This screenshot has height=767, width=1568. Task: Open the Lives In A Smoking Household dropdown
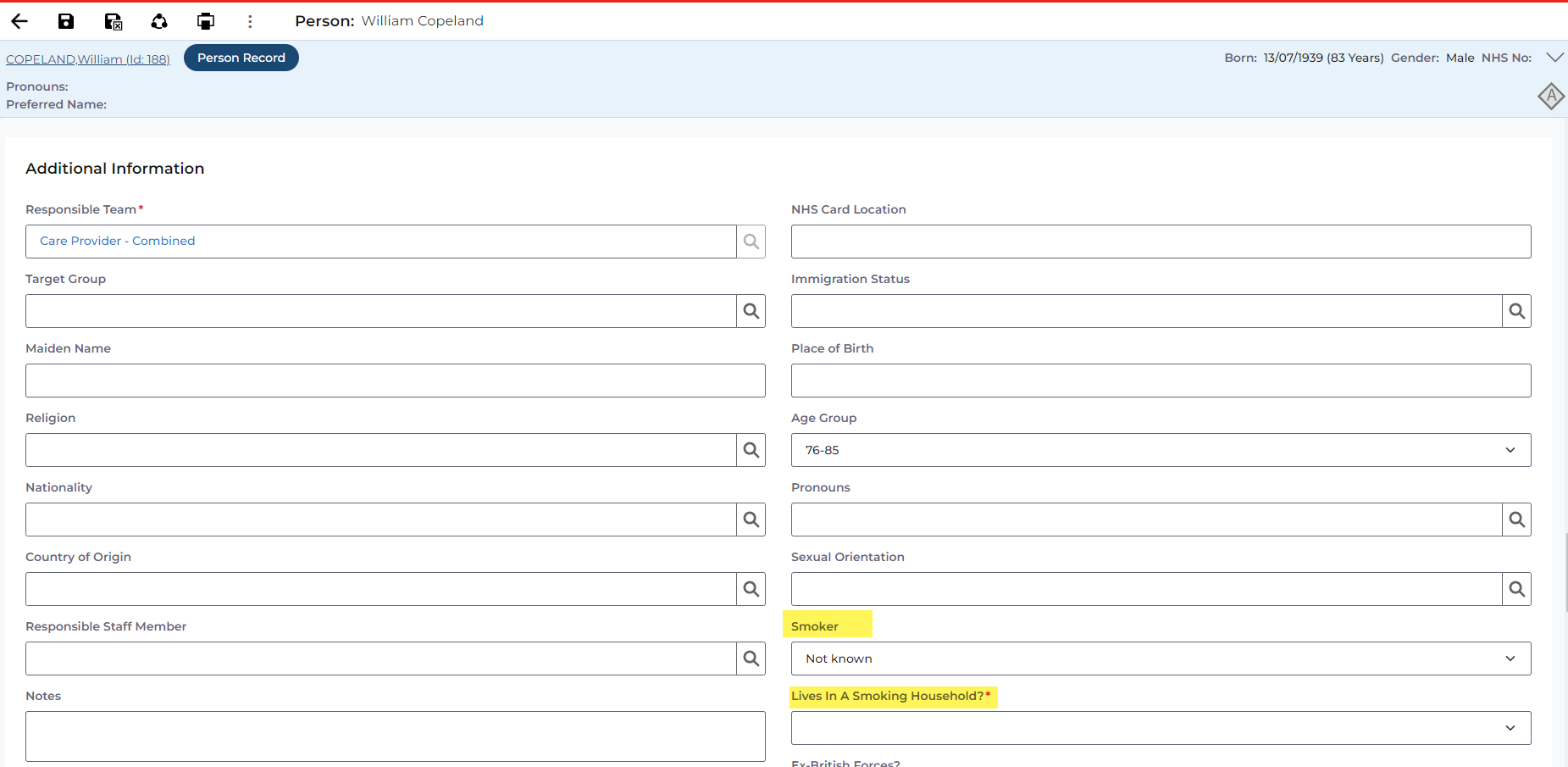pyautogui.click(x=1161, y=728)
